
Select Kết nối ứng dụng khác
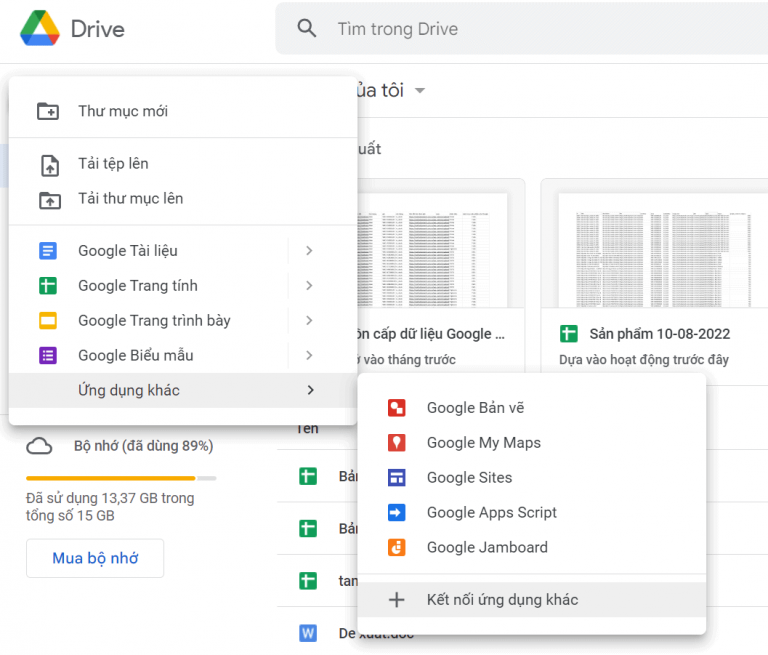click(x=531, y=600)
